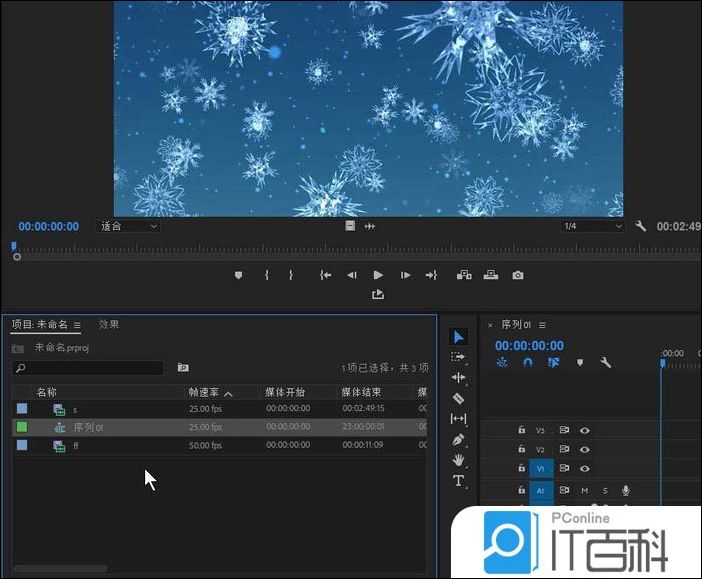
Task: Open the 项目 panel menu
Action: click(x=77, y=325)
